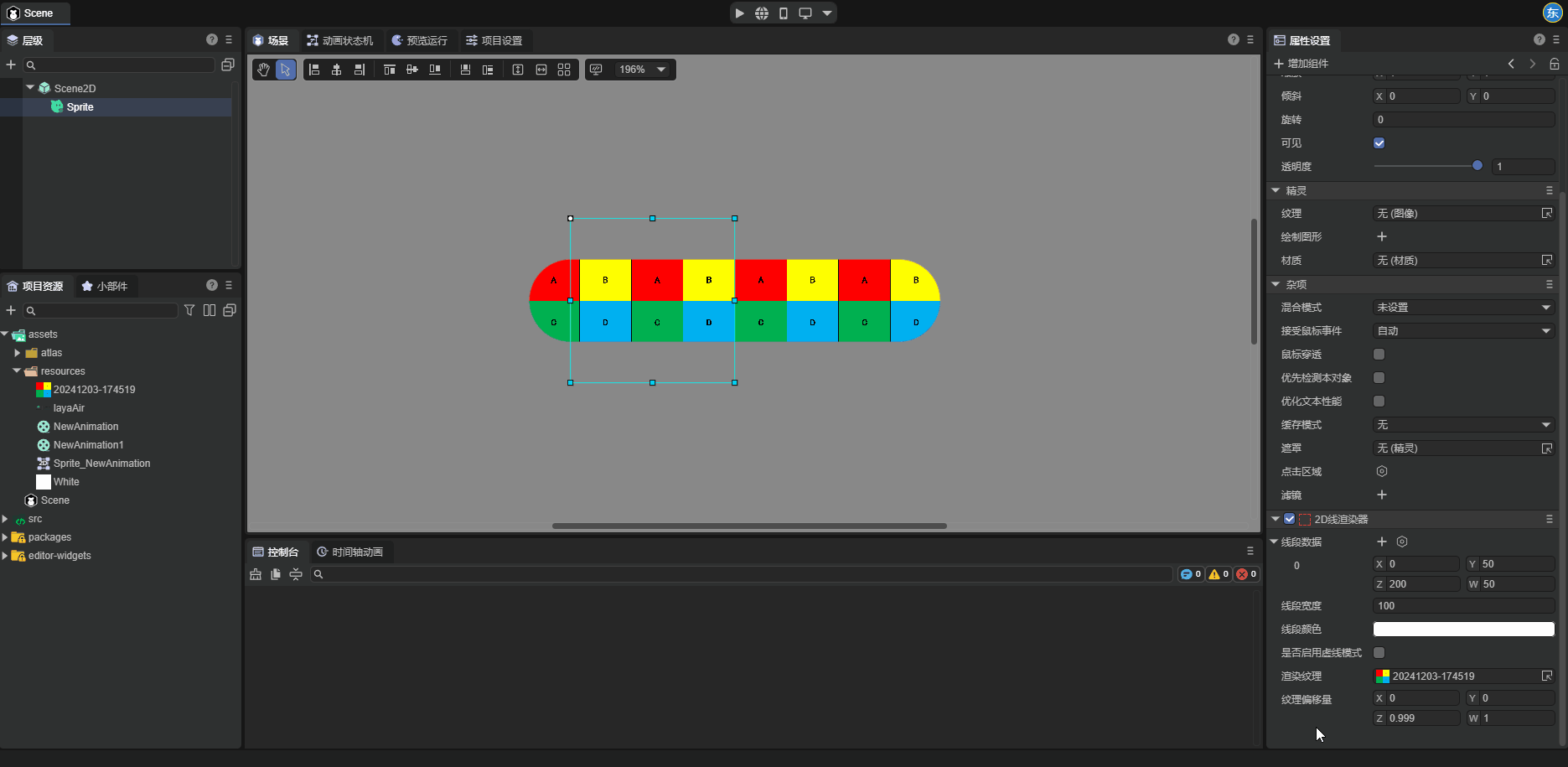Click the lock icon in properties panel

click(x=1554, y=64)
